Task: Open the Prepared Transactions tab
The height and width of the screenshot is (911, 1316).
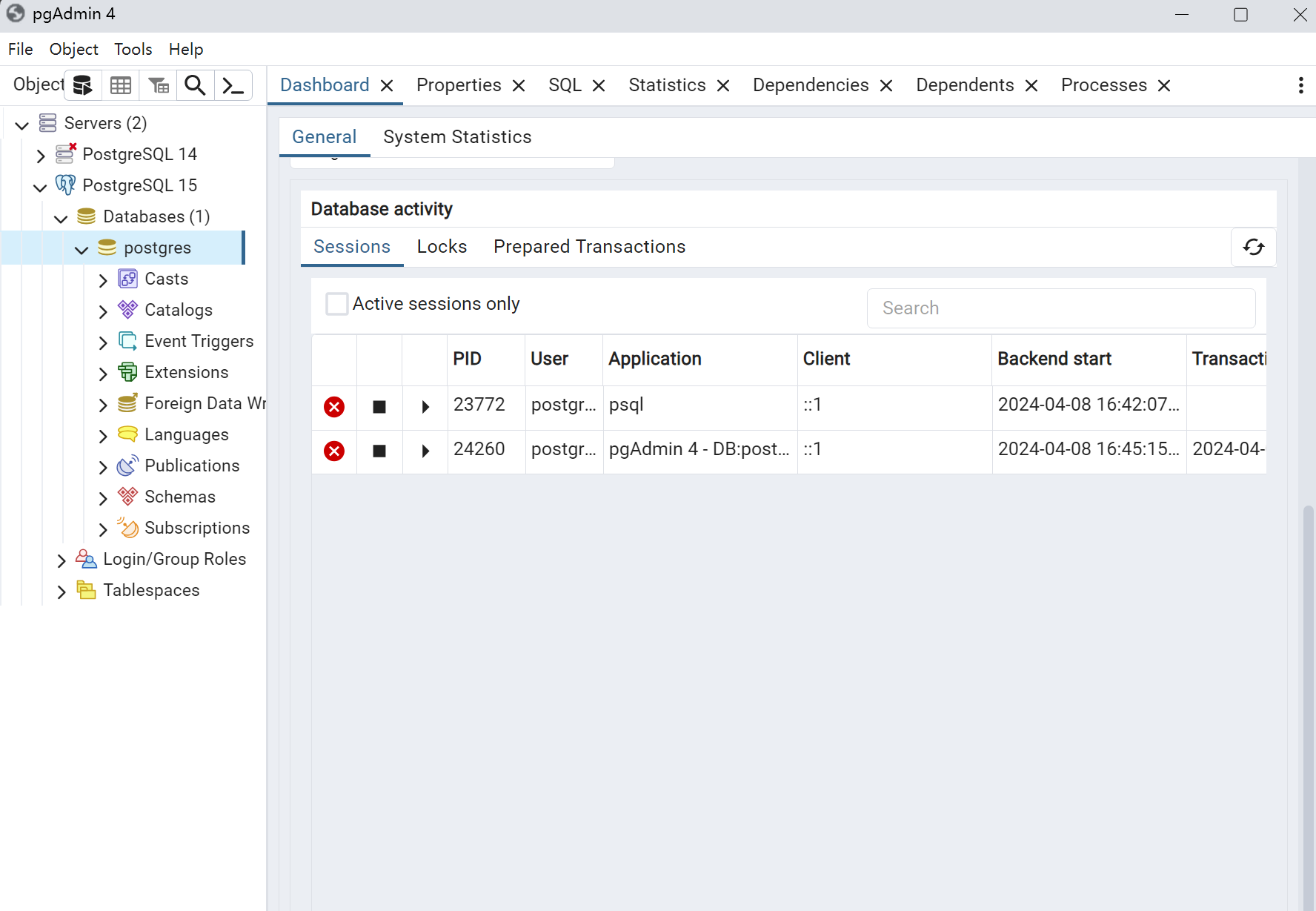Action: tap(590, 247)
